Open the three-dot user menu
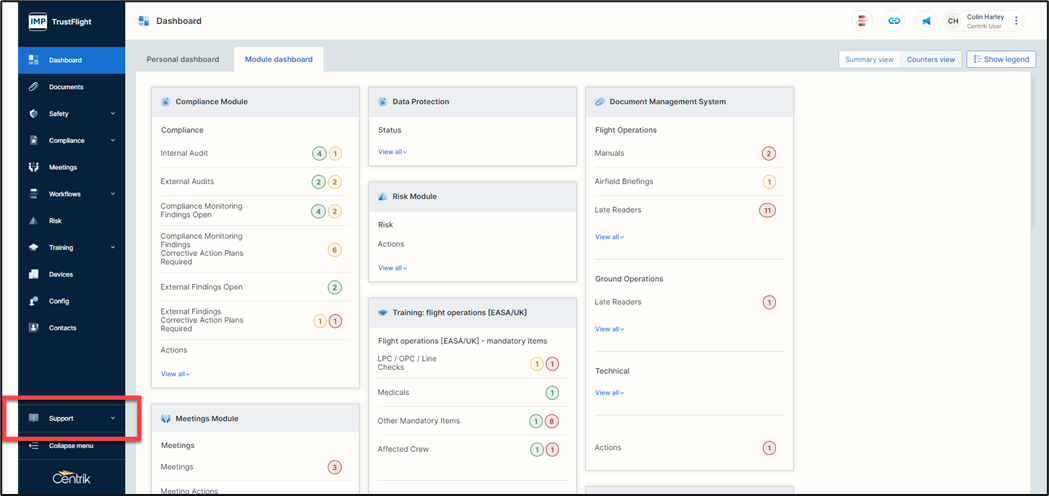Image resolution: width=1049 pixels, height=496 pixels. coord(1017,21)
